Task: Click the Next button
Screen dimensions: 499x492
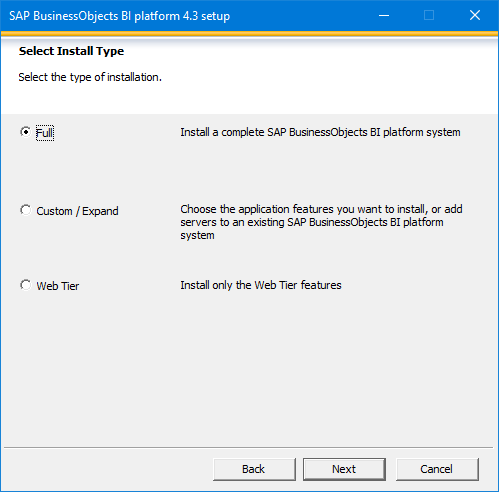Action: pos(344,469)
